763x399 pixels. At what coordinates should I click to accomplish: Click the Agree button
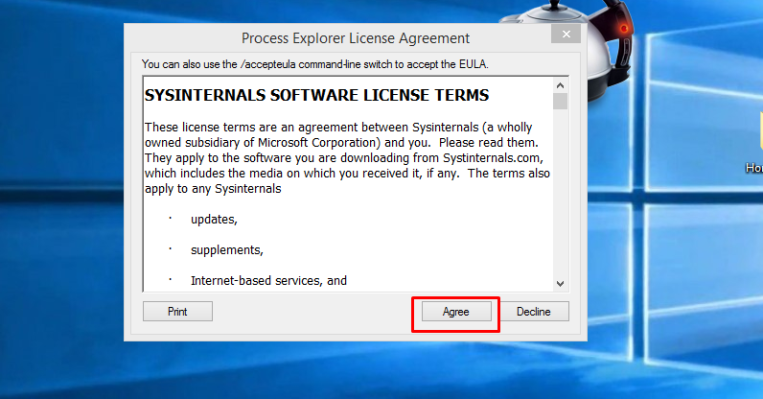tap(456, 311)
